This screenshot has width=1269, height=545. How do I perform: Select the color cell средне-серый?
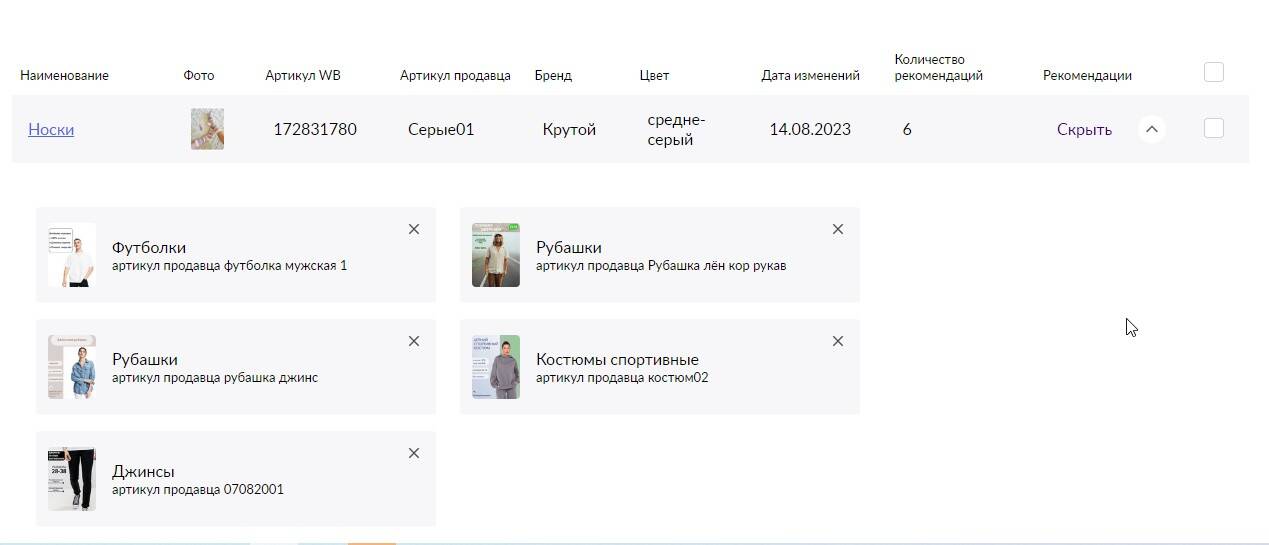tap(676, 130)
